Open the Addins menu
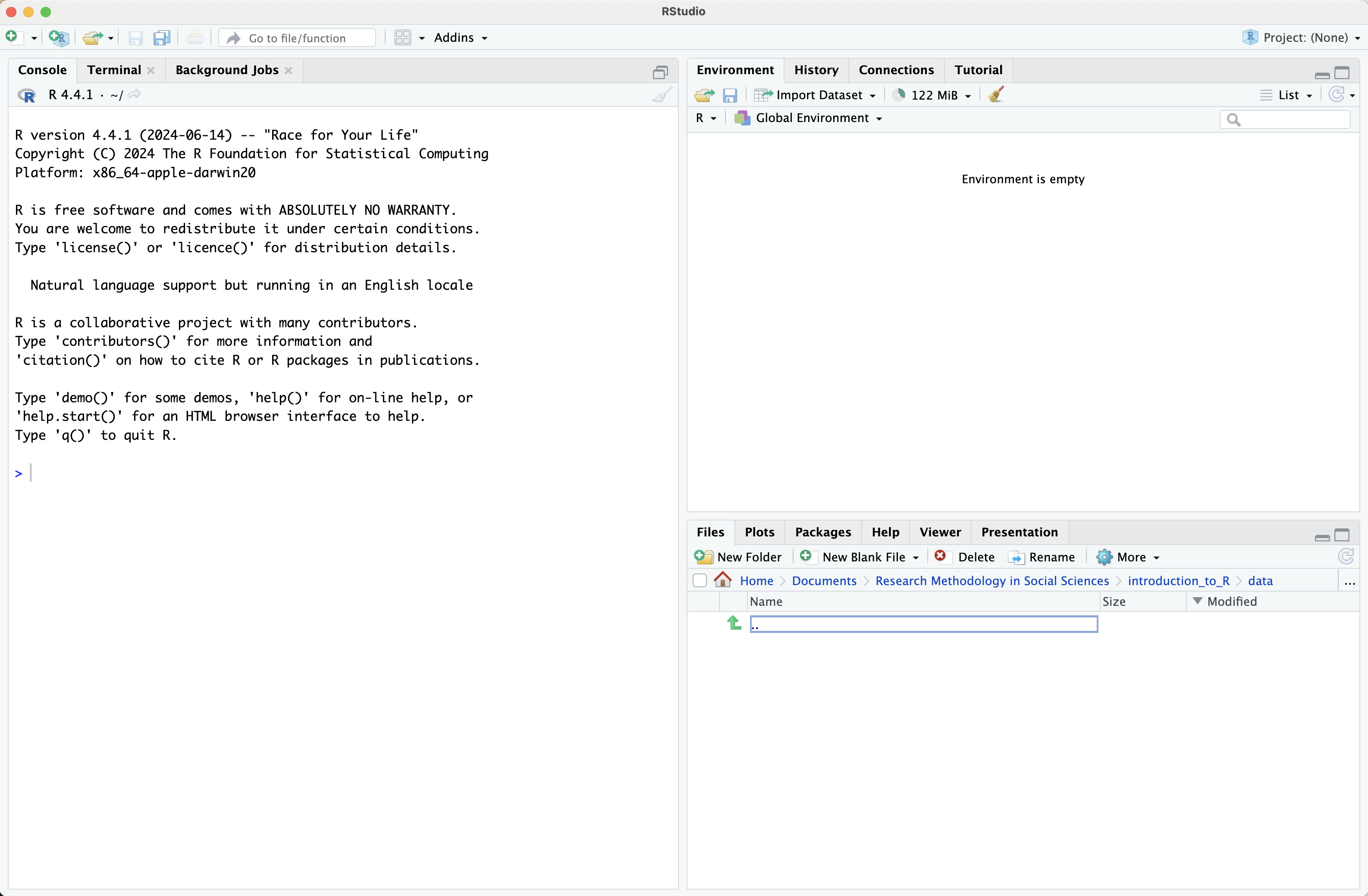Image resolution: width=1368 pixels, height=896 pixels. (461, 38)
